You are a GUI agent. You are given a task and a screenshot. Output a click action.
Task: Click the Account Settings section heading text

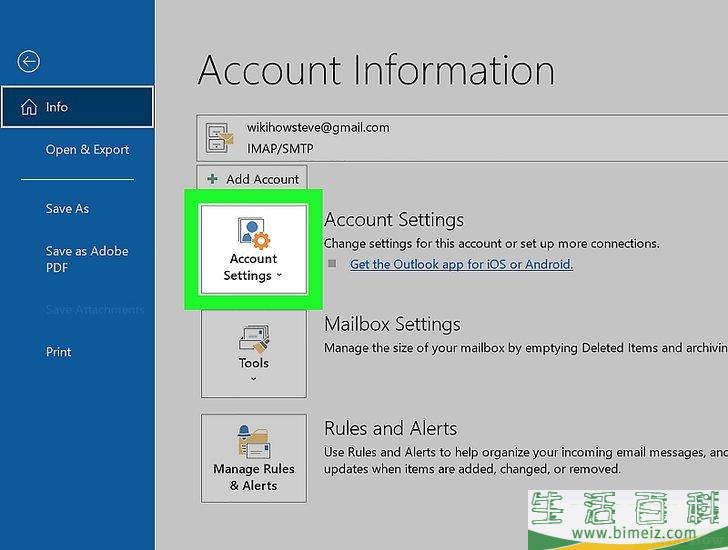click(394, 220)
